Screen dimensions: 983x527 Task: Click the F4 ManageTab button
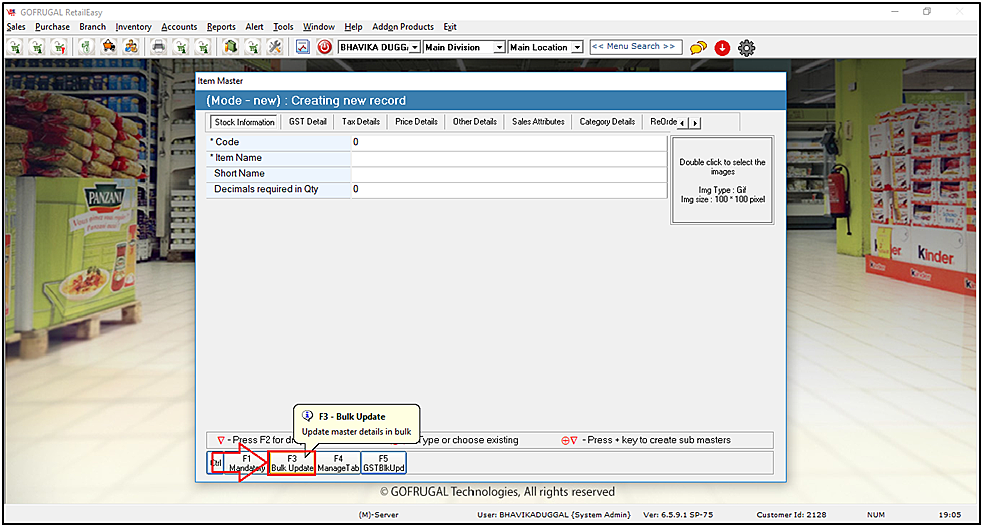point(338,463)
